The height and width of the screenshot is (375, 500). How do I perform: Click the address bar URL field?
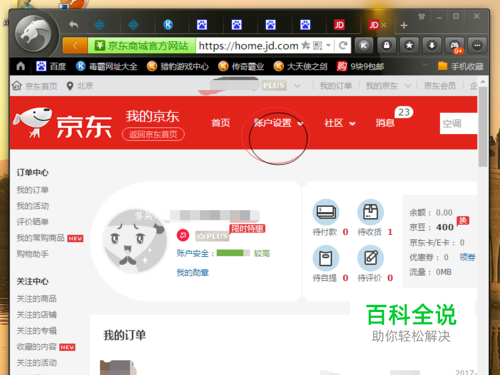pyautogui.click(x=248, y=45)
